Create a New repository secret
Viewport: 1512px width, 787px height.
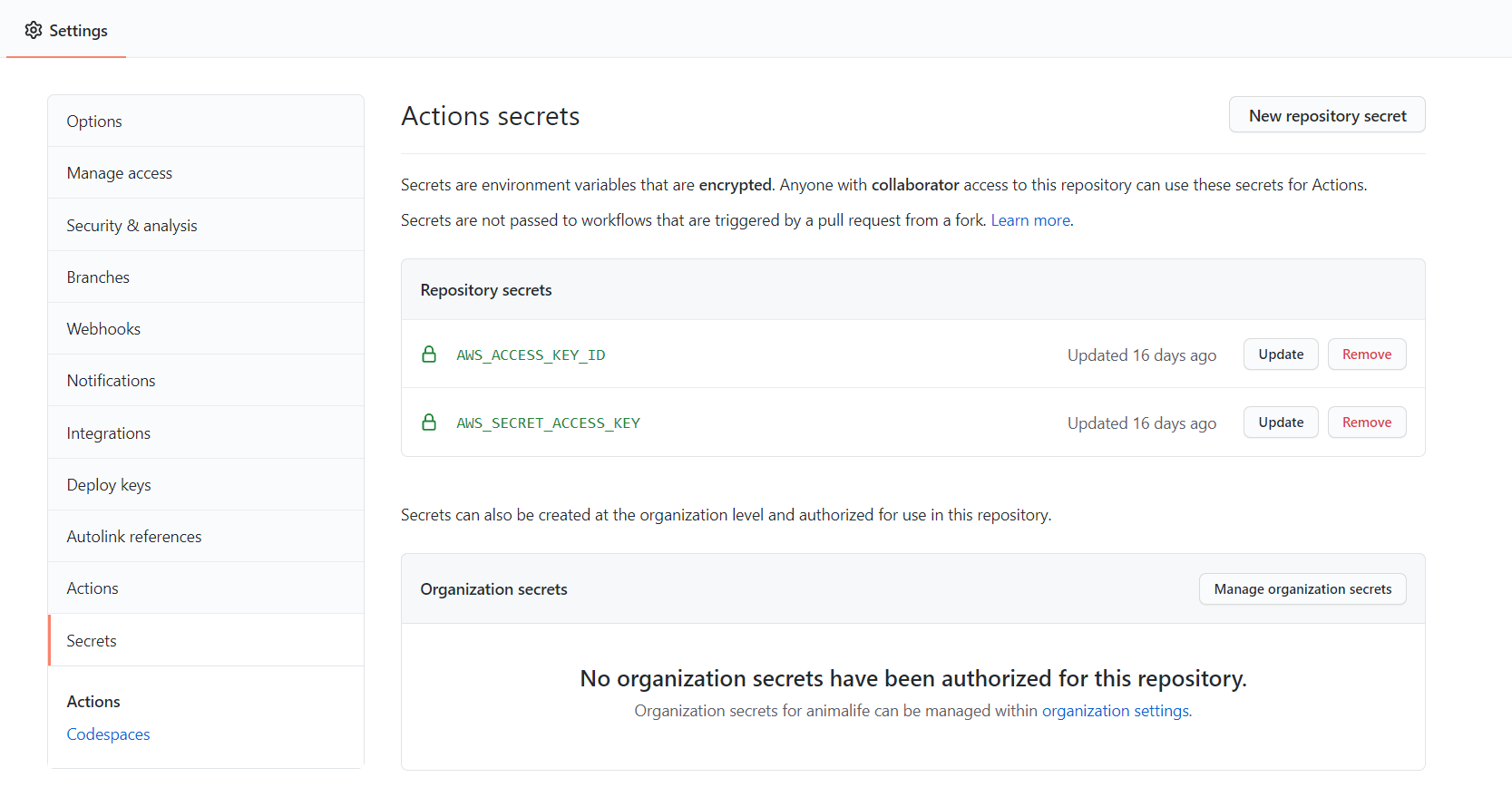[1327, 115]
